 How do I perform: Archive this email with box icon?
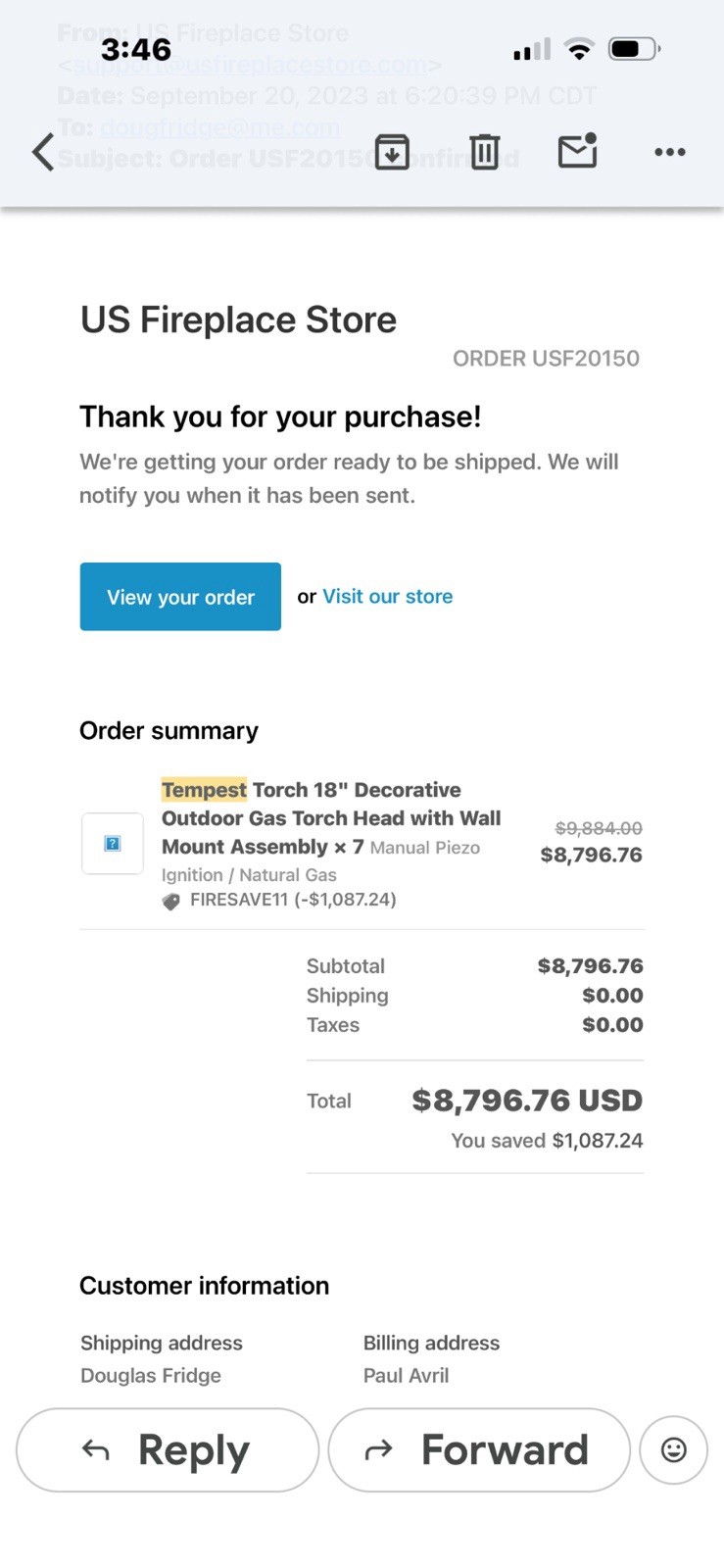point(392,152)
